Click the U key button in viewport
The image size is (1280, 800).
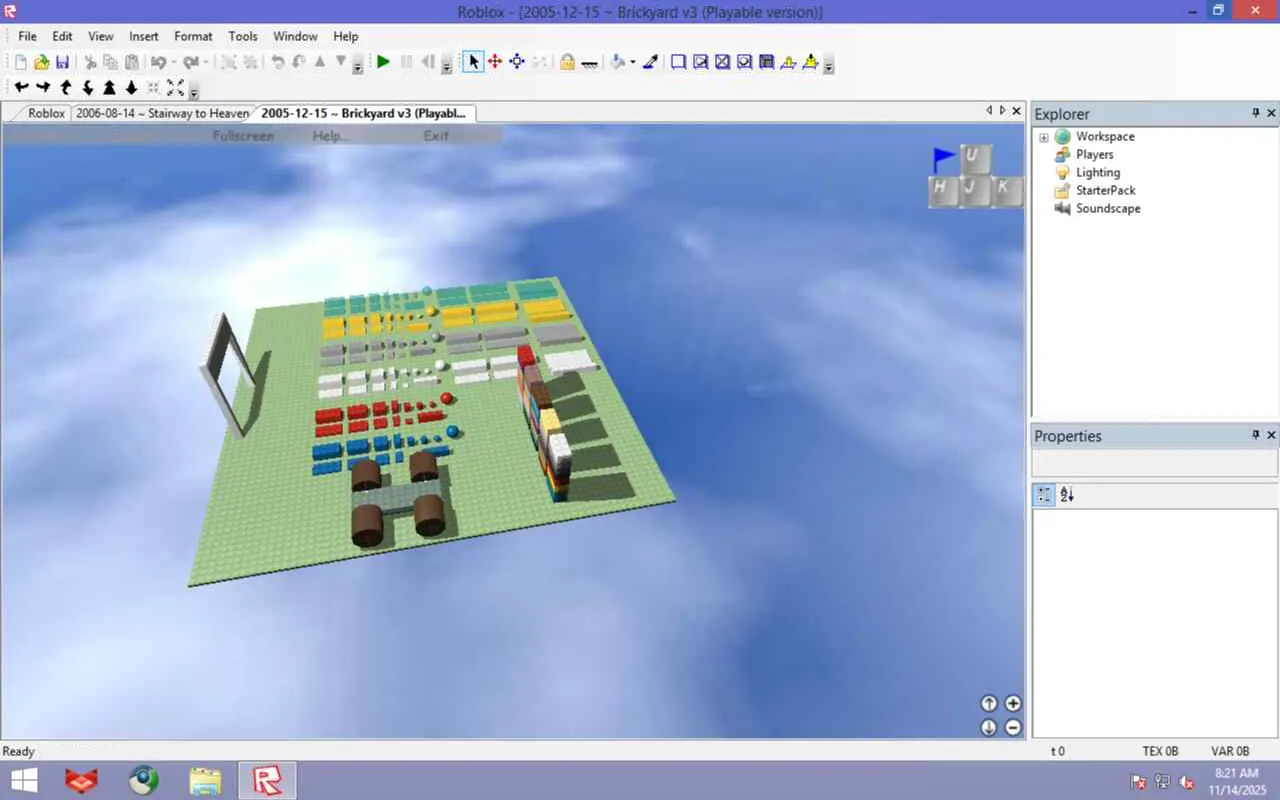point(976,160)
